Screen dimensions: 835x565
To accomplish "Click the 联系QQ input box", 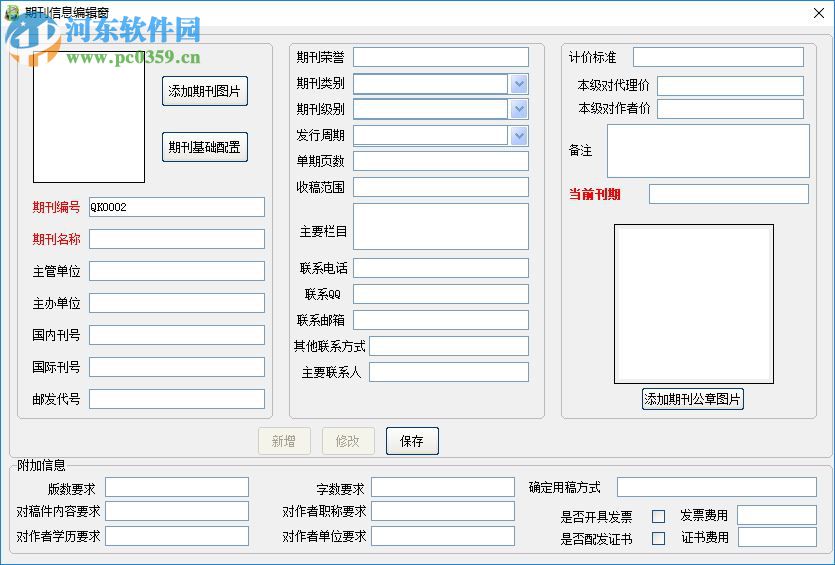I will point(441,294).
